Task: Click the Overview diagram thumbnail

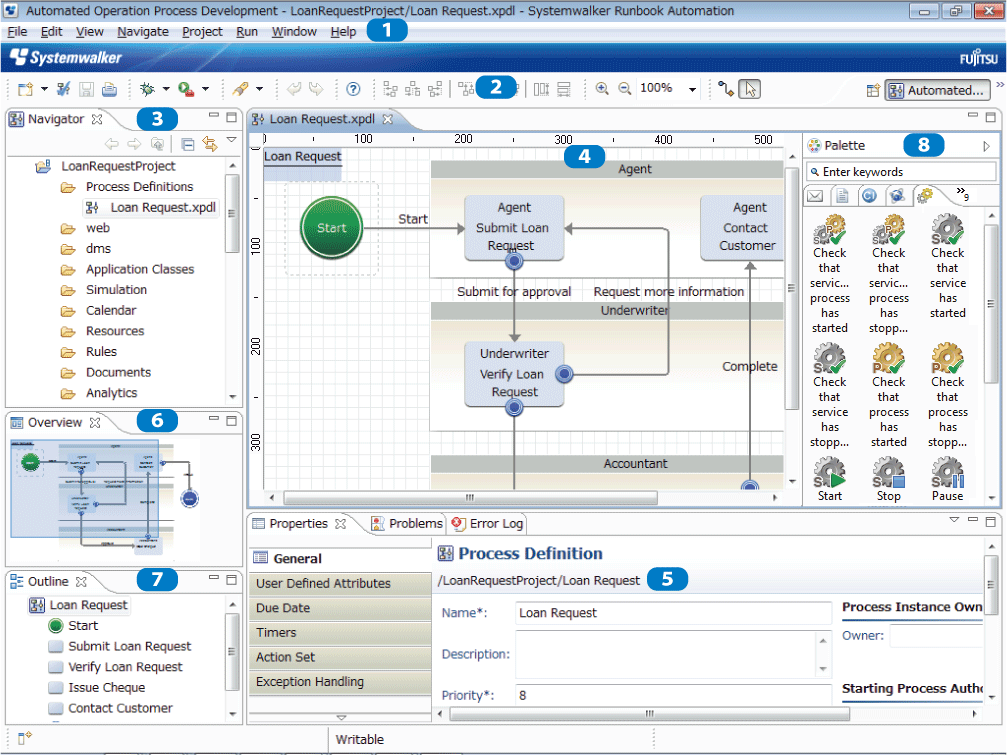Action: [105, 498]
